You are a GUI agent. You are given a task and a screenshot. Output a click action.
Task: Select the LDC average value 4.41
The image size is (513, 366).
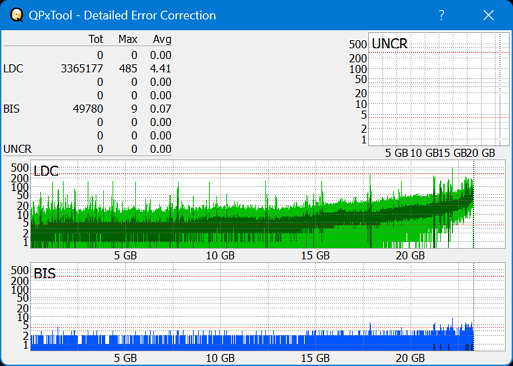[160, 69]
